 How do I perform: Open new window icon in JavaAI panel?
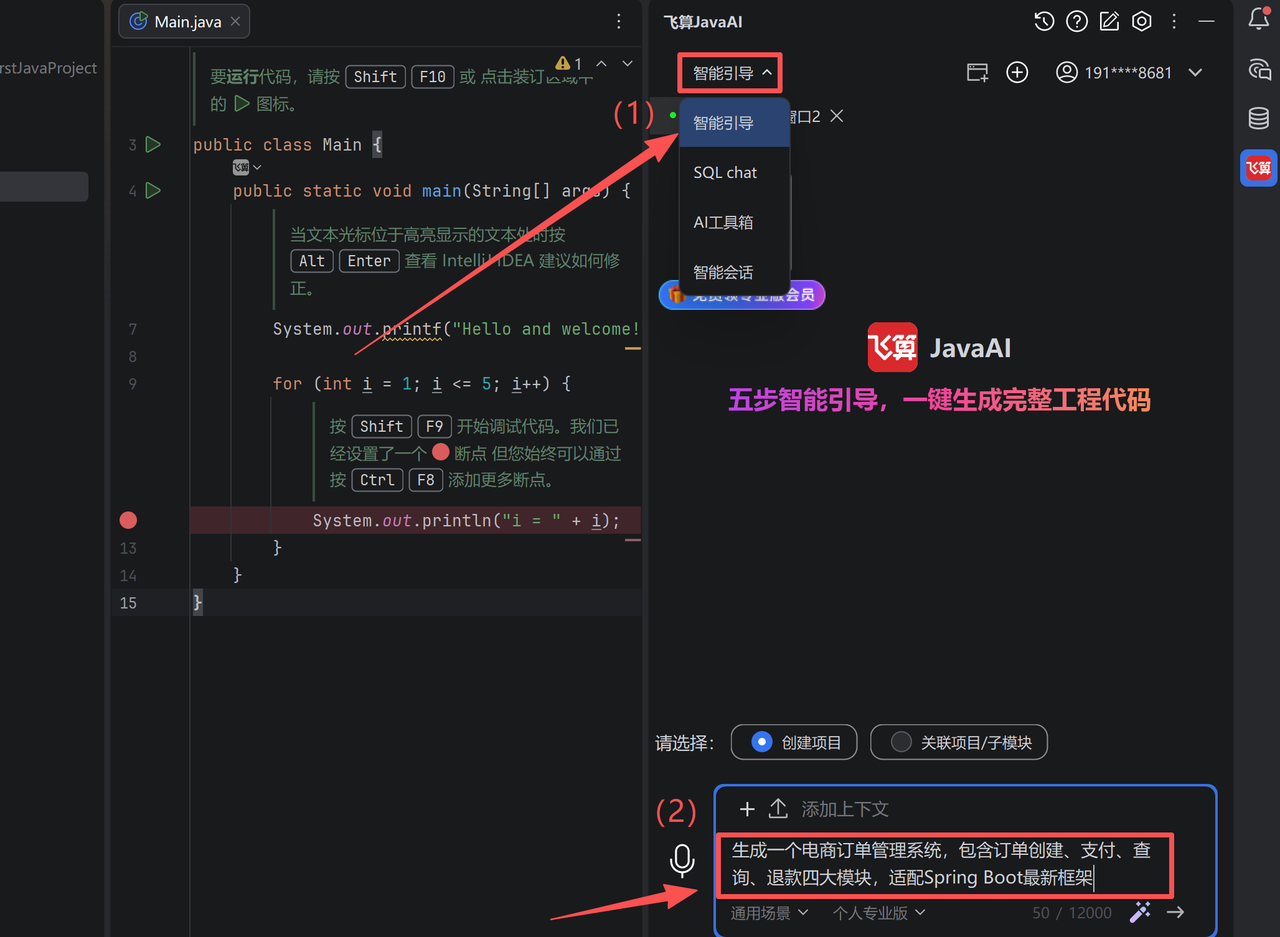pos(977,72)
